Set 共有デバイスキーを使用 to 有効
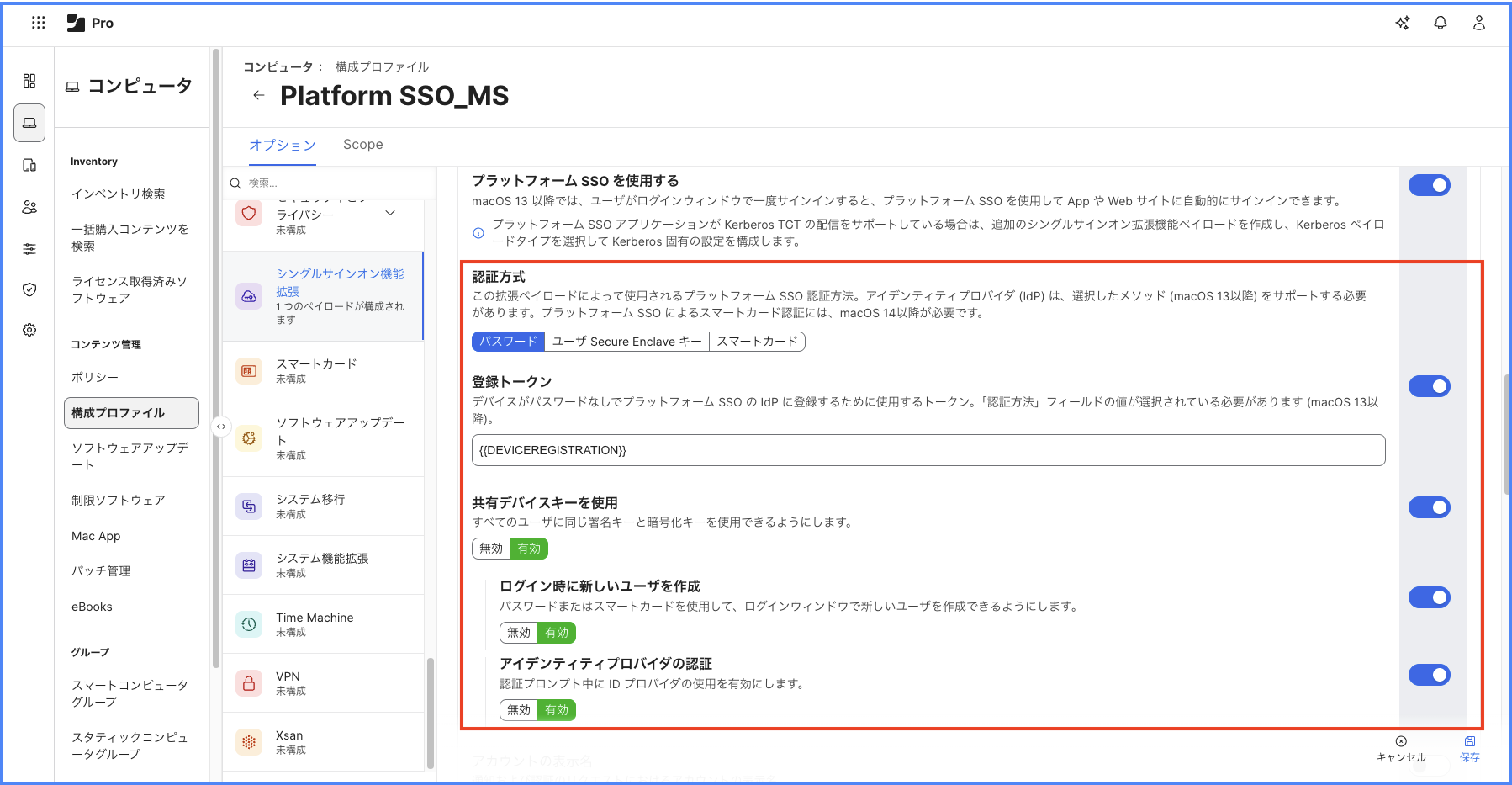Image resolution: width=1512 pixels, height=785 pixels. (529, 549)
